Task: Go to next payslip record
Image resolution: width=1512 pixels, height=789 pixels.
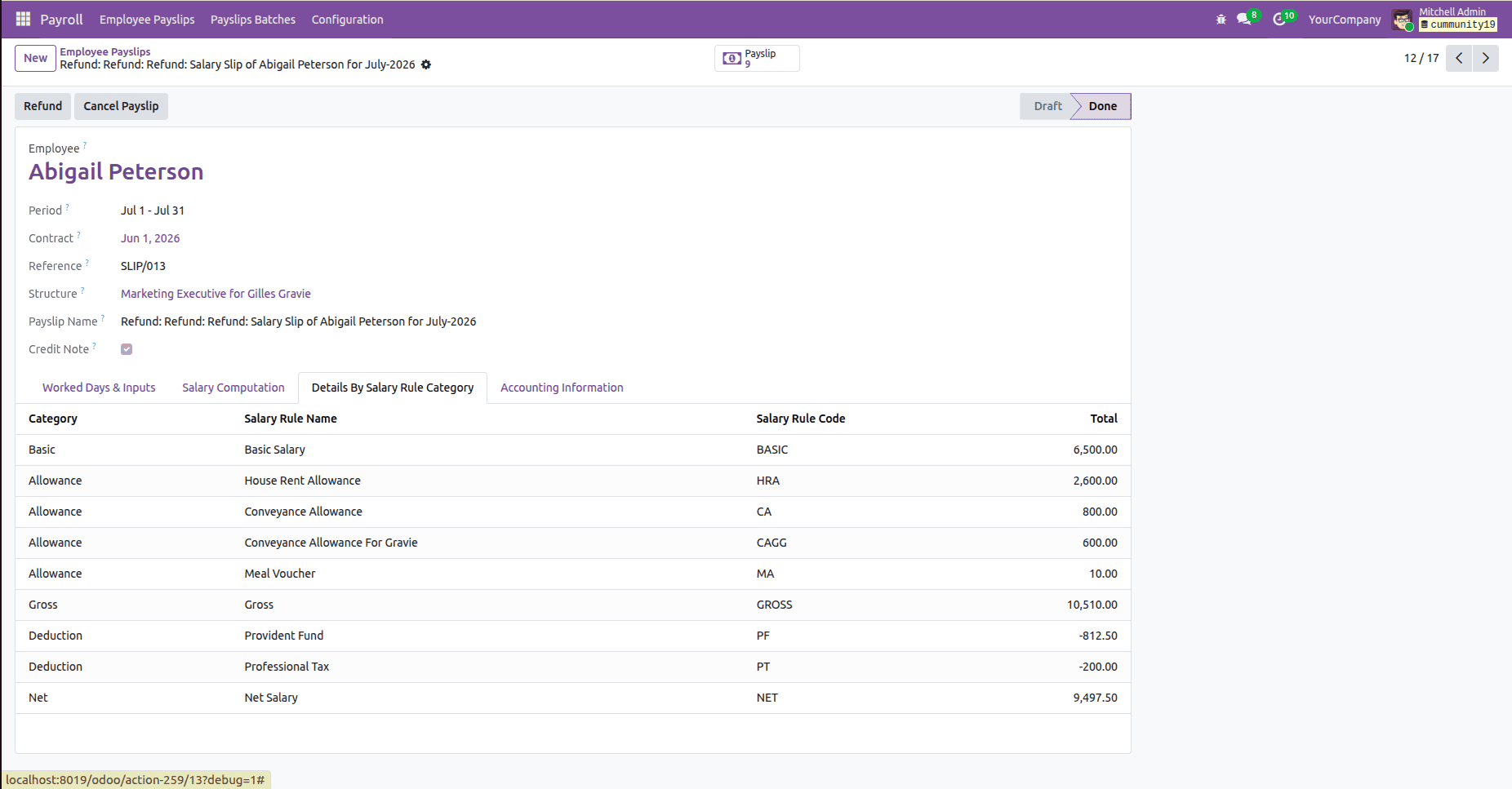Action: tap(1486, 58)
